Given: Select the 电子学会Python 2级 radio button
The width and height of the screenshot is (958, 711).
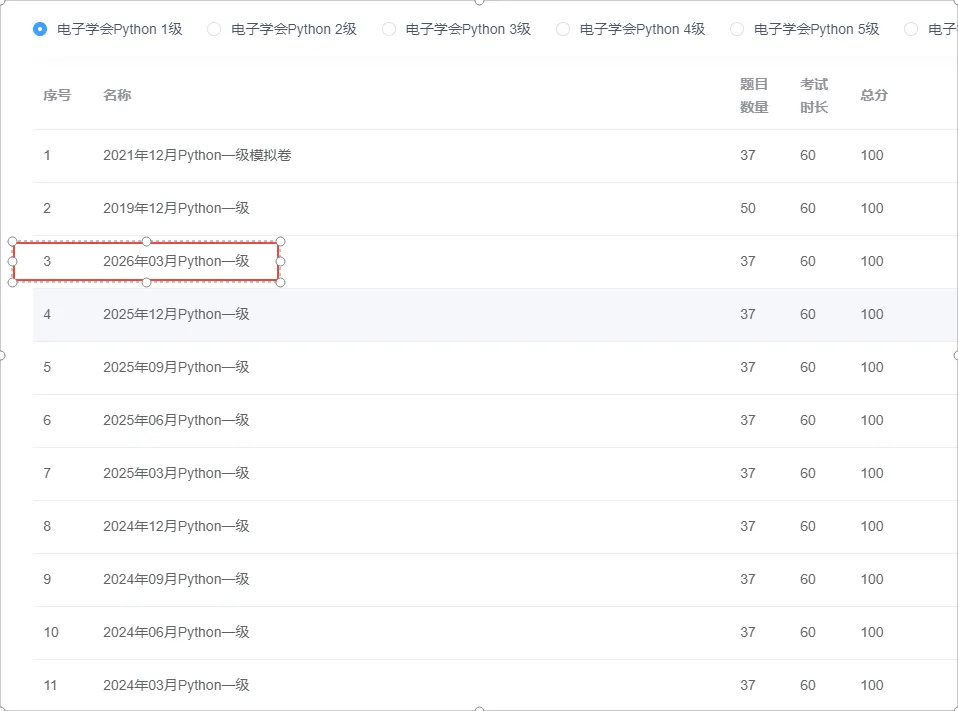Looking at the screenshot, I should click(214, 29).
